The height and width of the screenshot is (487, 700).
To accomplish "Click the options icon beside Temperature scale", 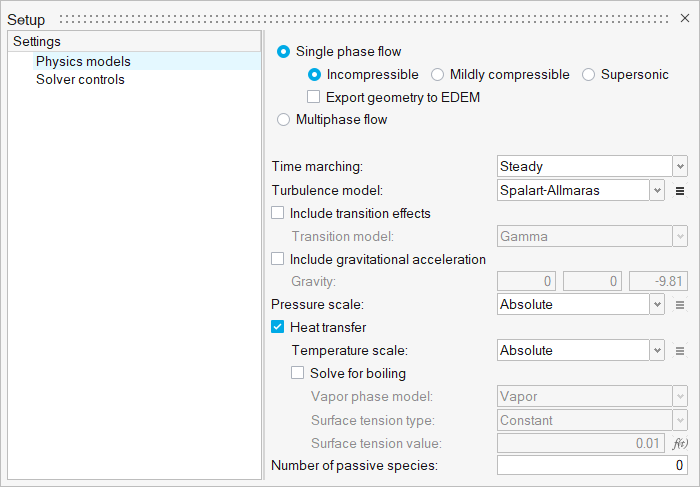I will point(680,351).
